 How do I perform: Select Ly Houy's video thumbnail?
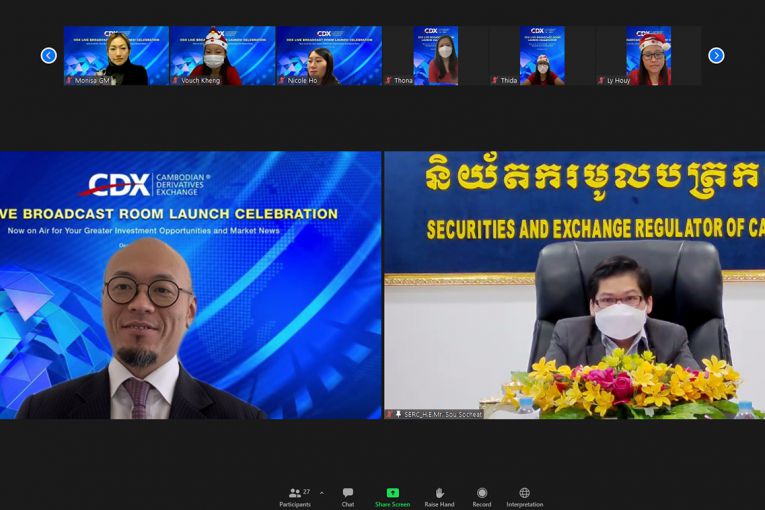click(x=648, y=56)
